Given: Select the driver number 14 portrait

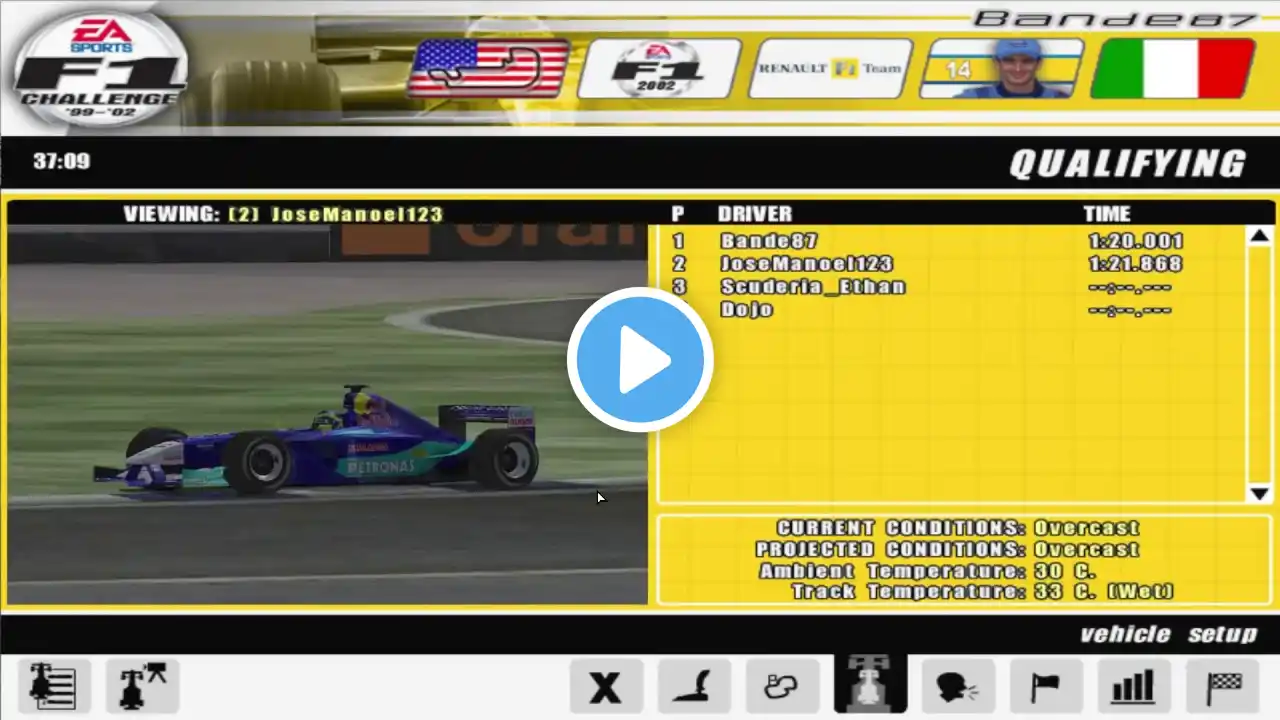Looking at the screenshot, I should click(1002, 68).
